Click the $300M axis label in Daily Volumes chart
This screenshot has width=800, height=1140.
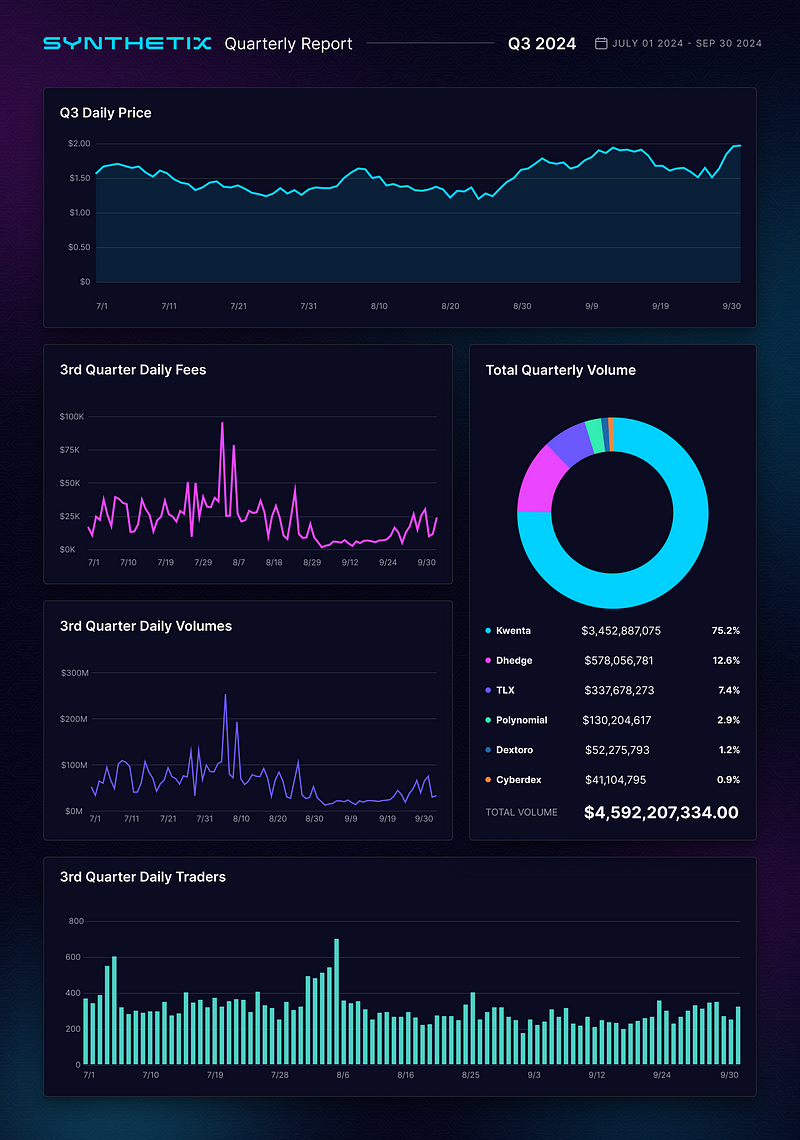(75, 673)
